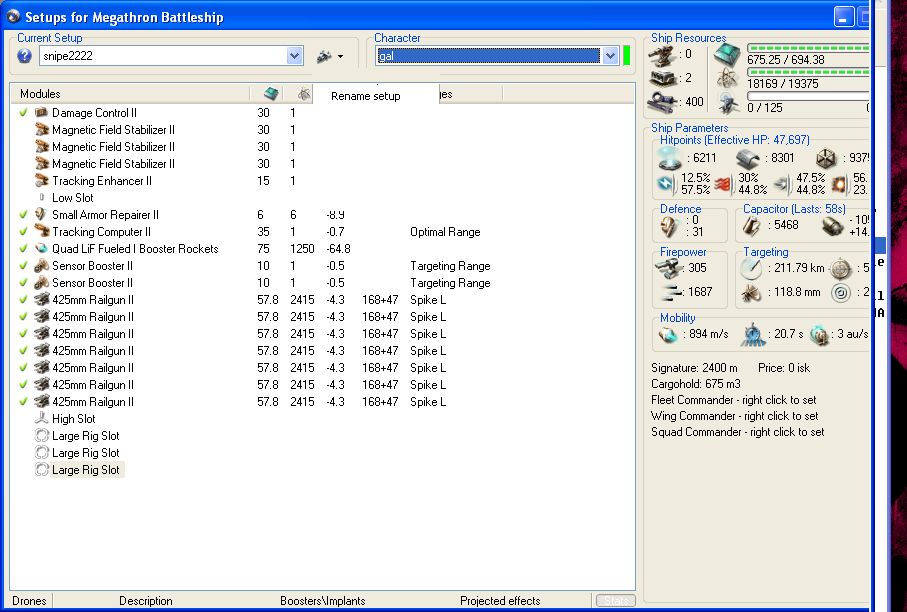The height and width of the screenshot is (612, 907).
Task: Deactivate Quad LiF Fueled I Booster Rockets checkmark
Action: point(23,249)
